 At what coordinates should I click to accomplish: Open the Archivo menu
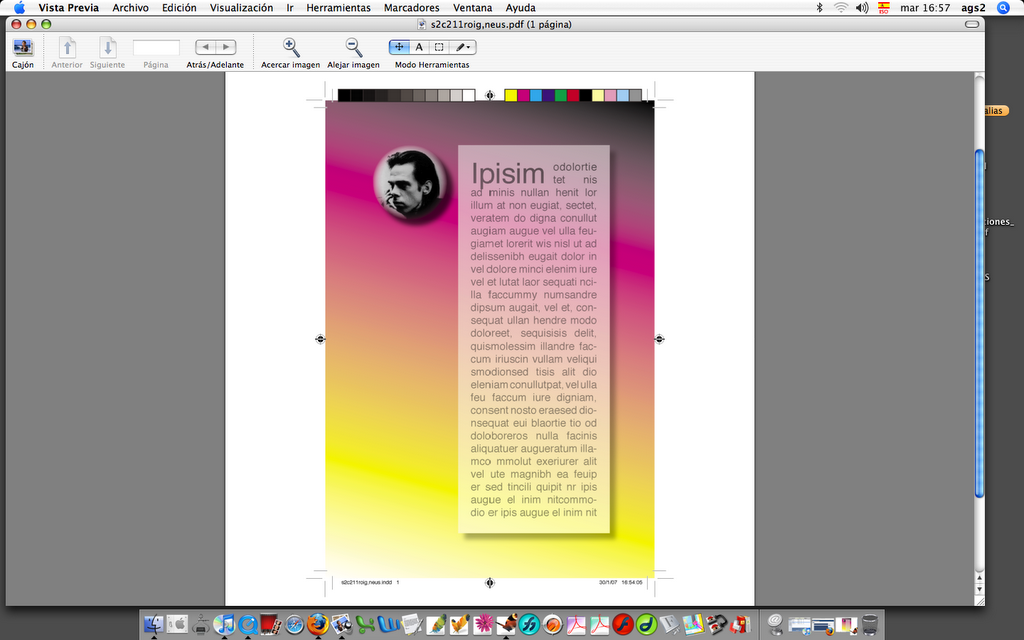click(131, 8)
